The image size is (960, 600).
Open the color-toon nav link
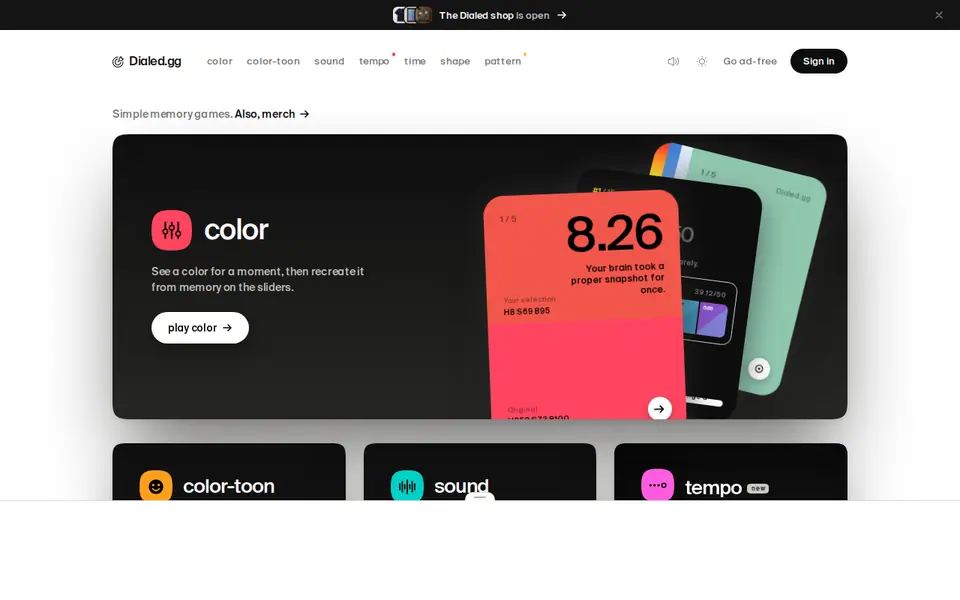pyautogui.click(x=273, y=61)
